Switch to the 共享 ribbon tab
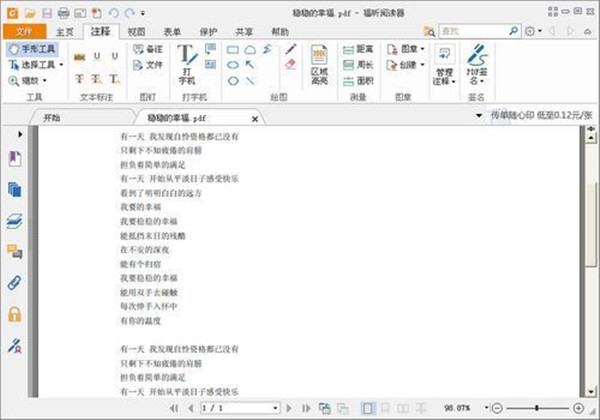The width and height of the screenshot is (600, 420). tap(244, 32)
